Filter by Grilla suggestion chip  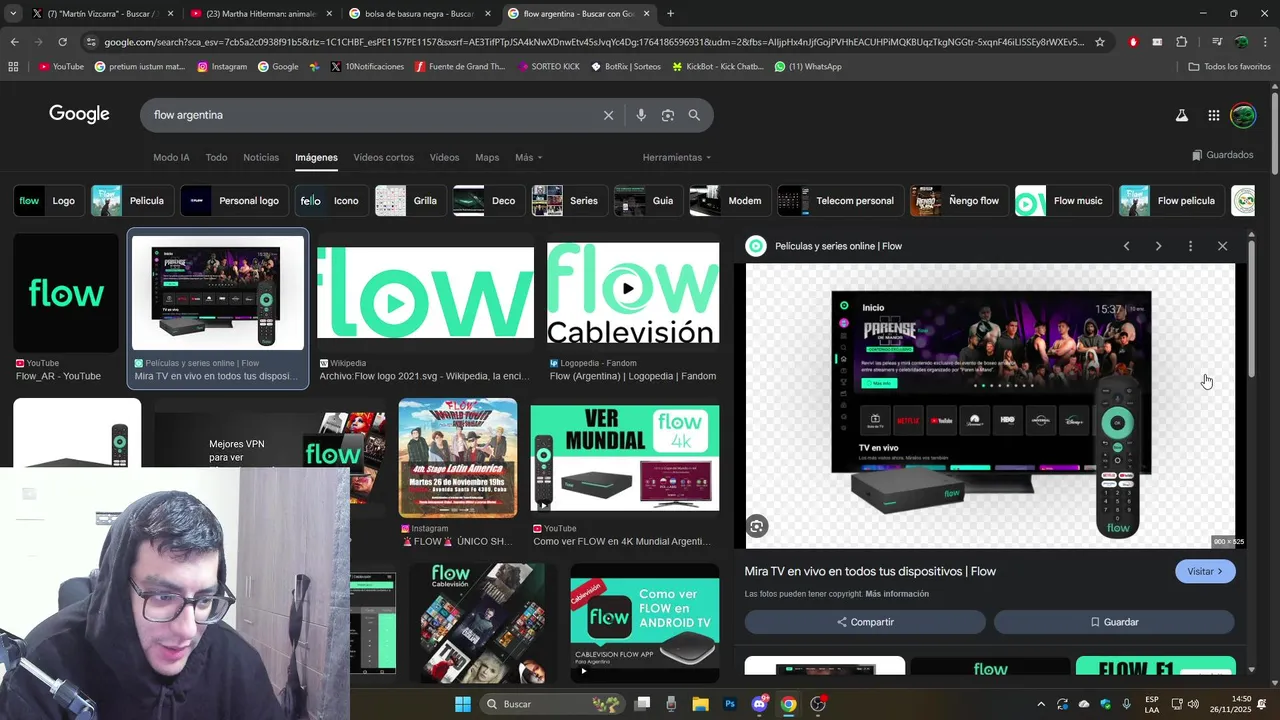[x=411, y=201]
